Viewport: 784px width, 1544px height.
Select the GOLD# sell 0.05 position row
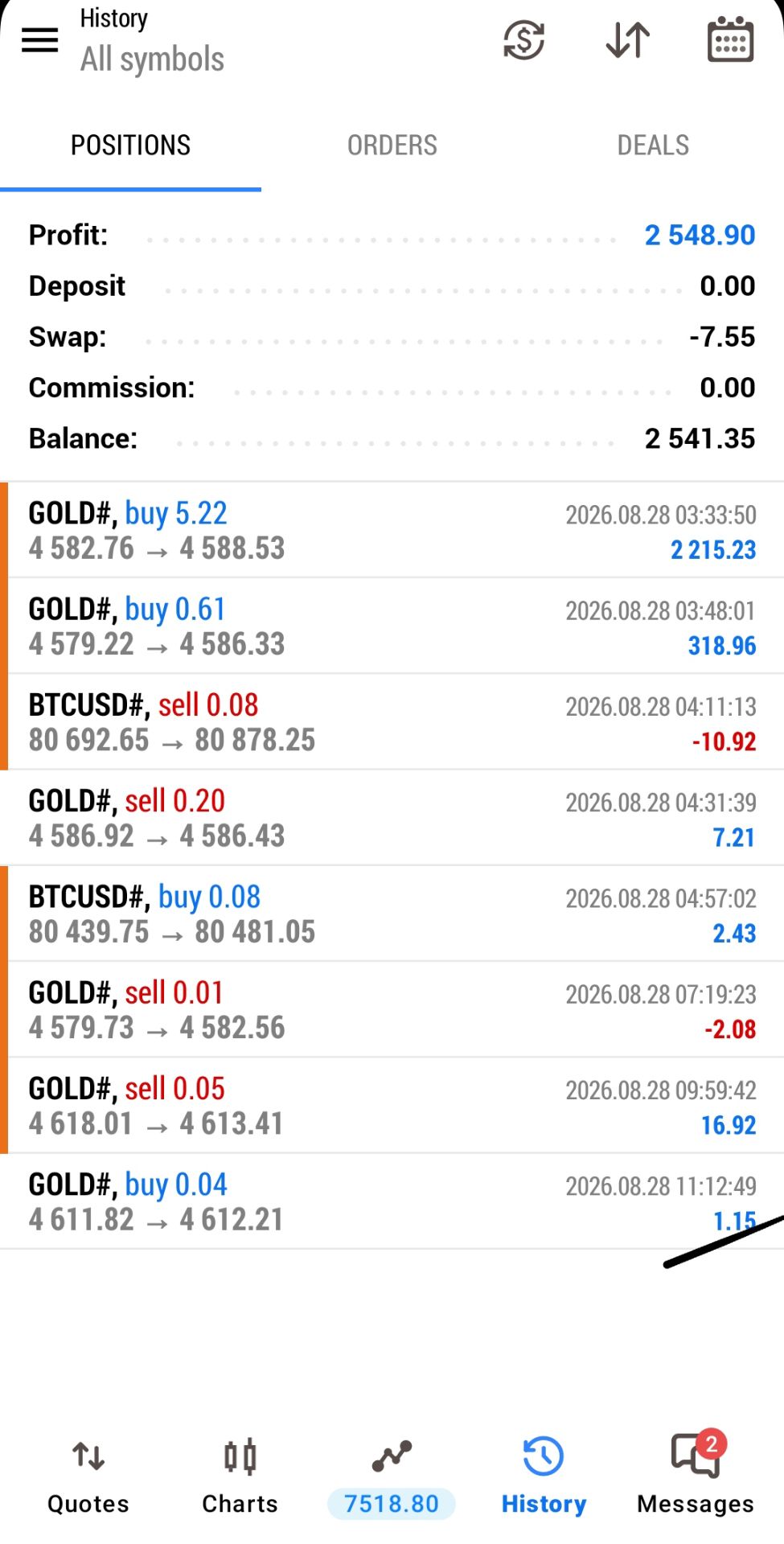pyautogui.click(x=392, y=1106)
